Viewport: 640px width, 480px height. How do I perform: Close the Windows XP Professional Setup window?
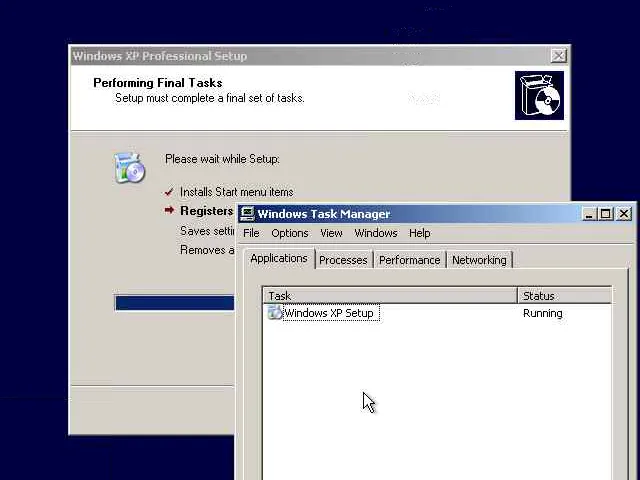[558, 56]
